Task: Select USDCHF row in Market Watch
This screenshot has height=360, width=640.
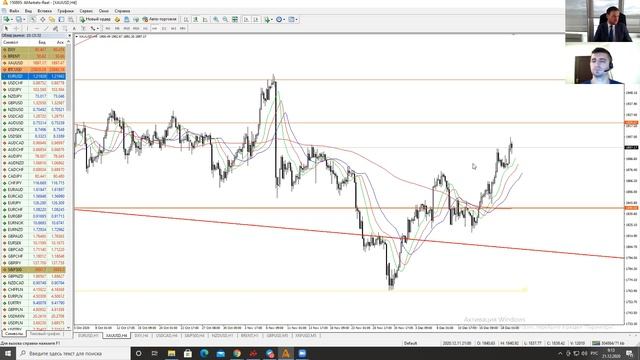Action: pos(33,83)
